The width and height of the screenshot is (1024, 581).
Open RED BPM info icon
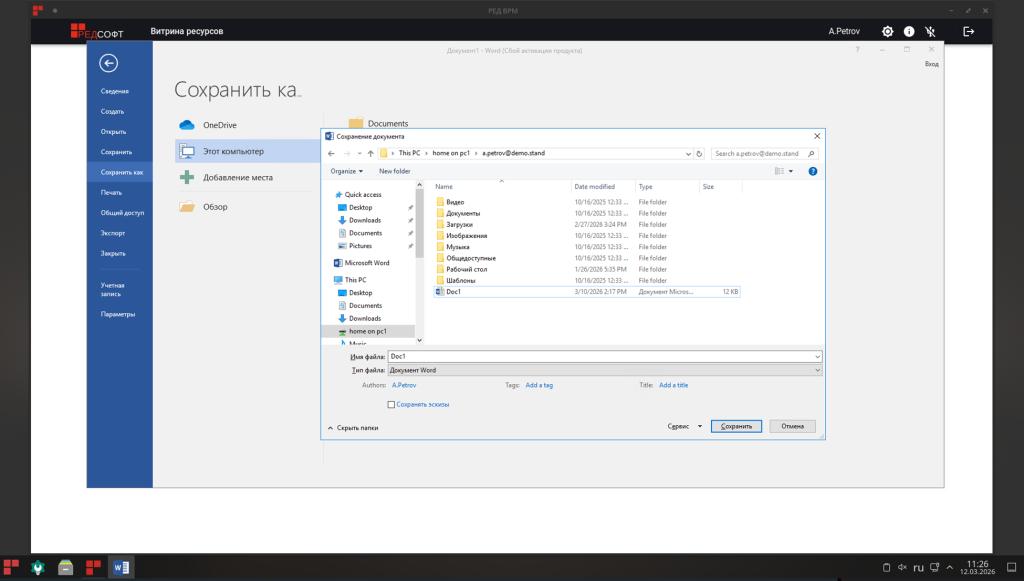pos(909,31)
